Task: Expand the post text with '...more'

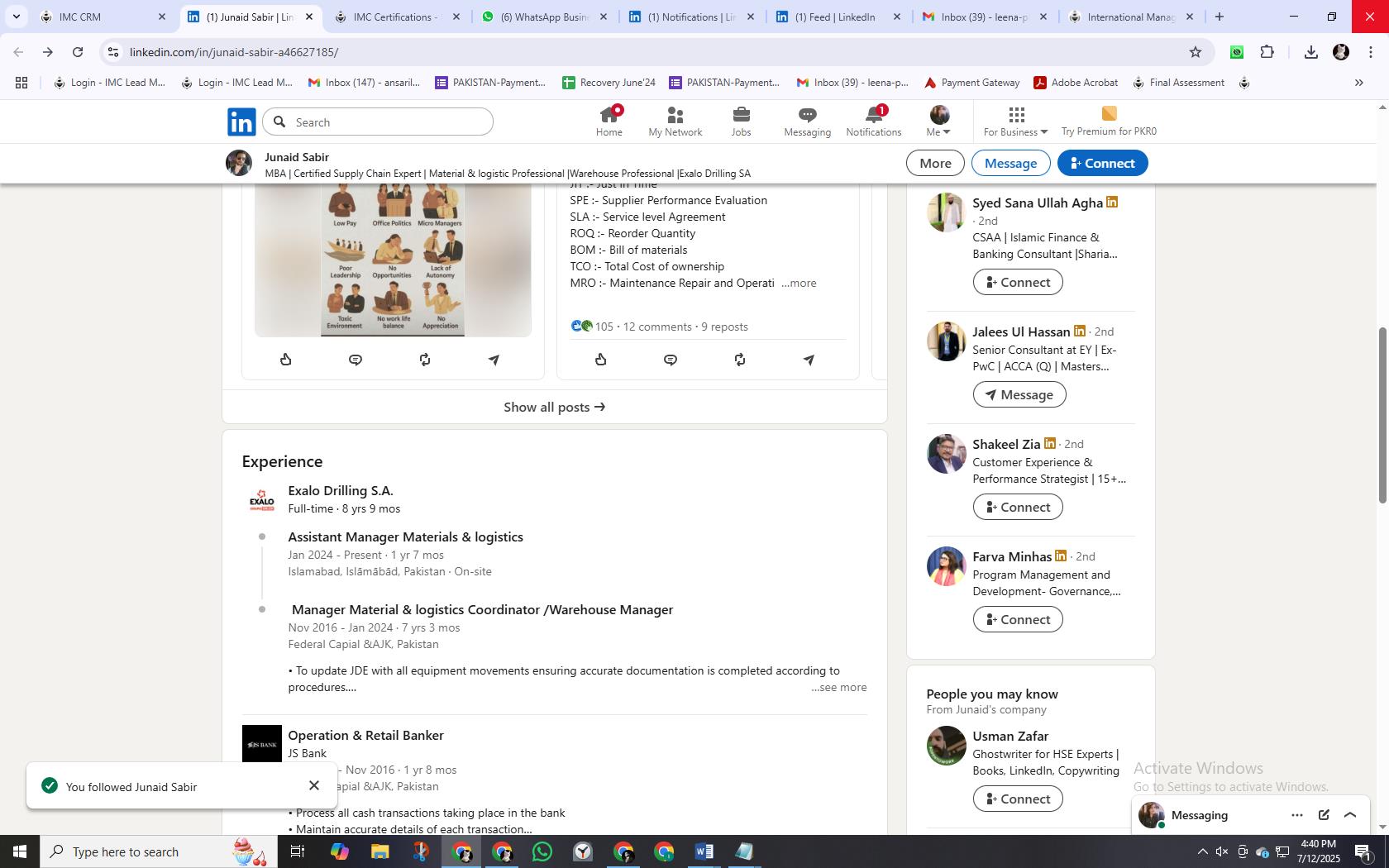Action: pos(799,283)
